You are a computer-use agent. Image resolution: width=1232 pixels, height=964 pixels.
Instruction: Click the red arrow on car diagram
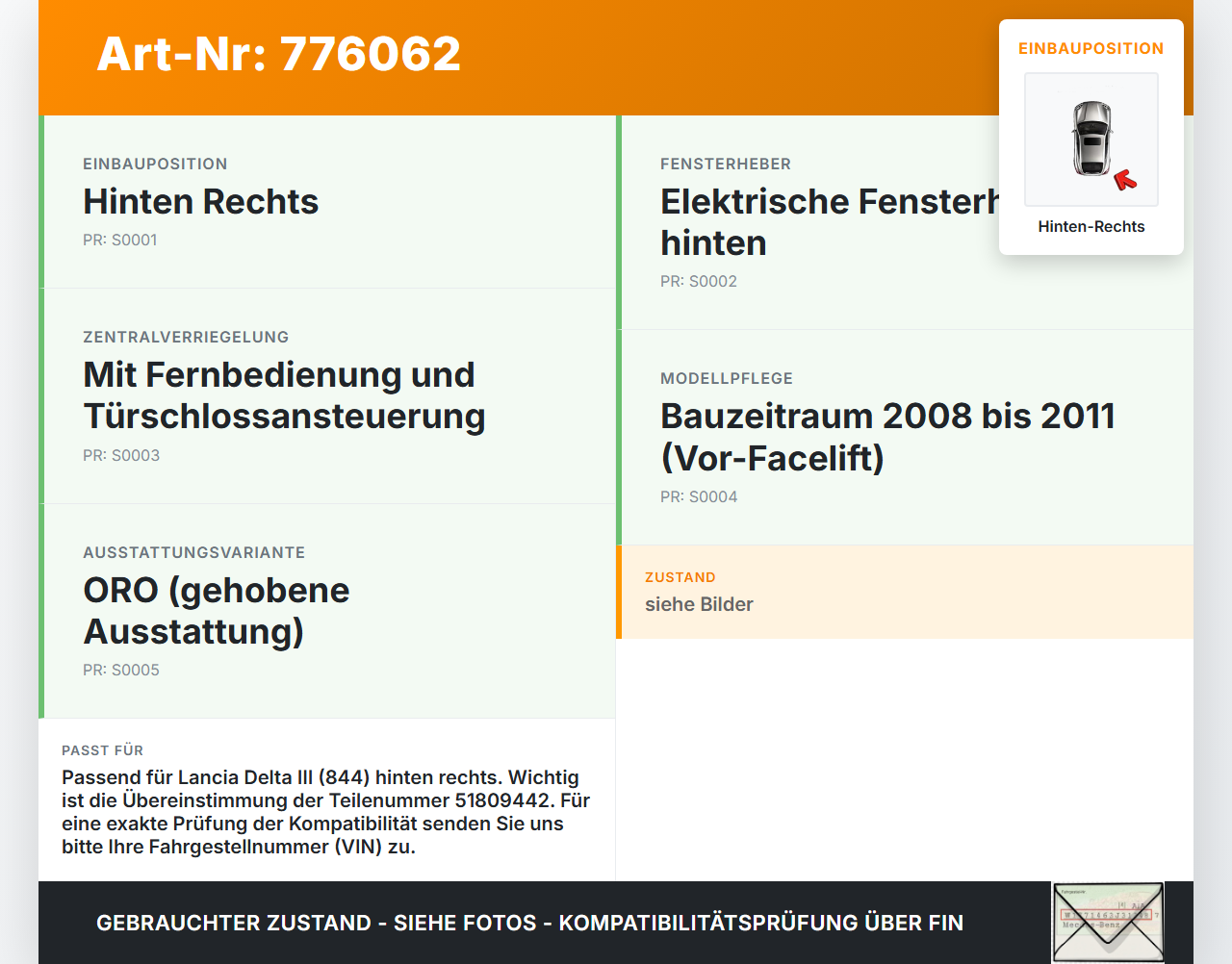click(x=1125, y=180)
